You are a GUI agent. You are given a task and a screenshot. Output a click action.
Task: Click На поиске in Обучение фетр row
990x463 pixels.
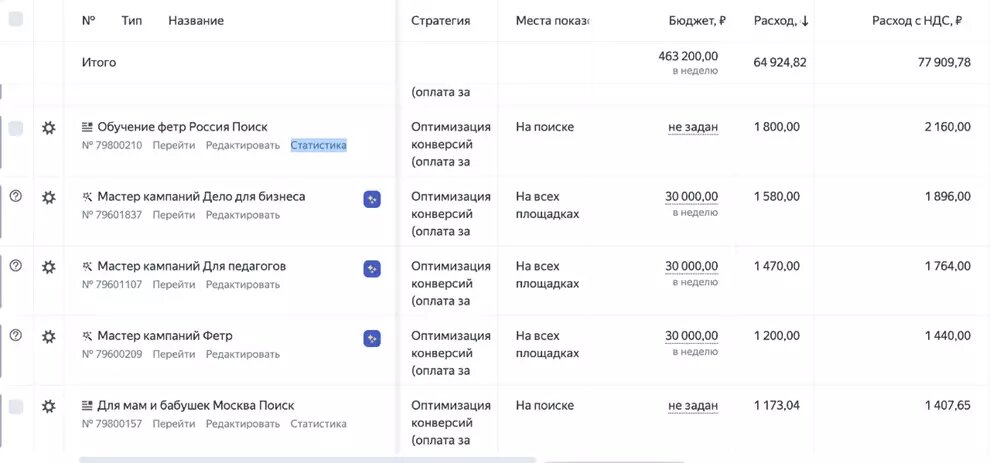point(545,127)
